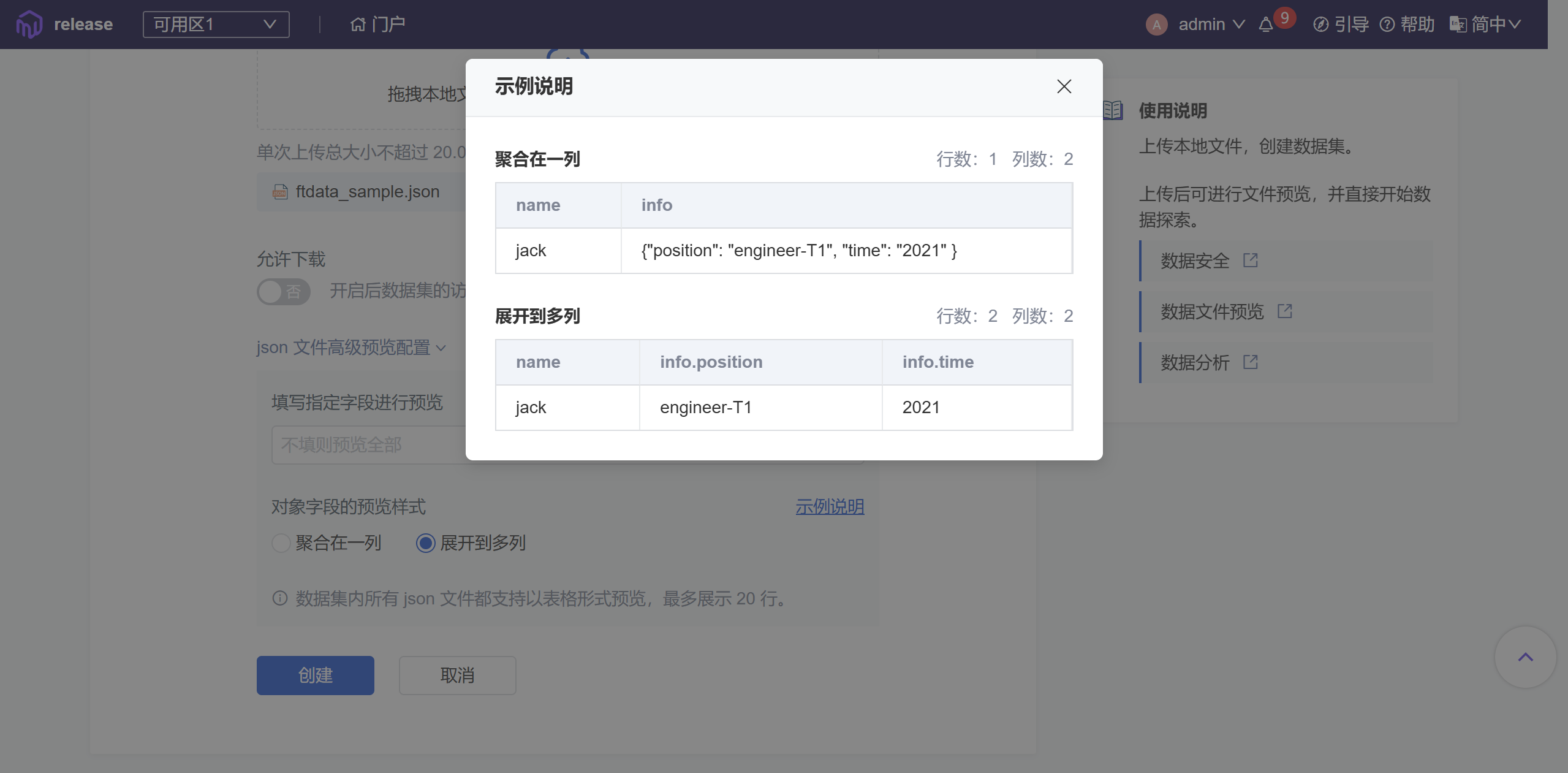Select the 展开到多列 radio option

pos(426,543)
